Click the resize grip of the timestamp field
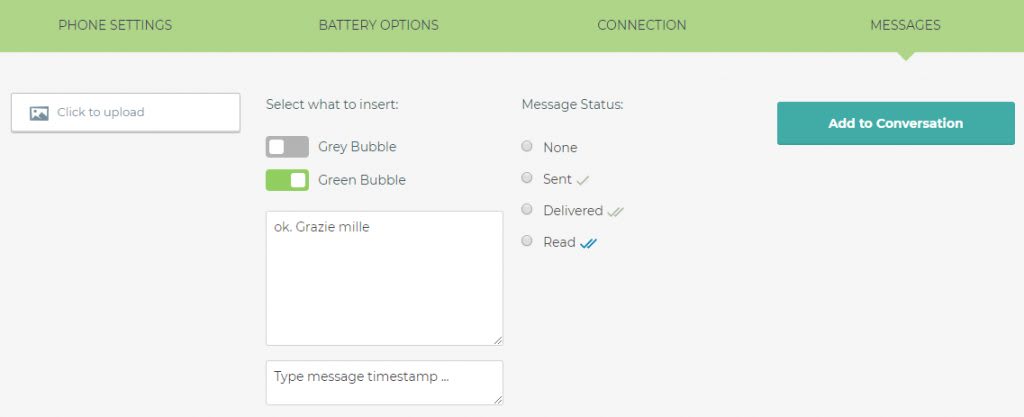 pos(498,399)
